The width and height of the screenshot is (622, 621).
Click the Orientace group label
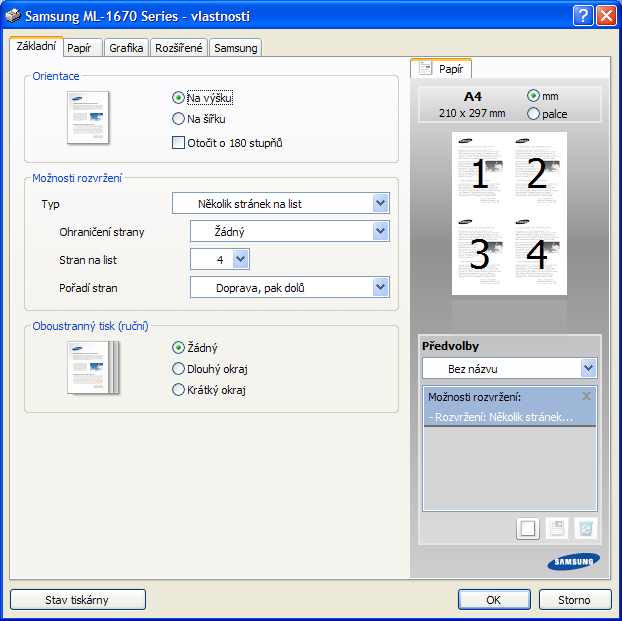pos(56,76)
